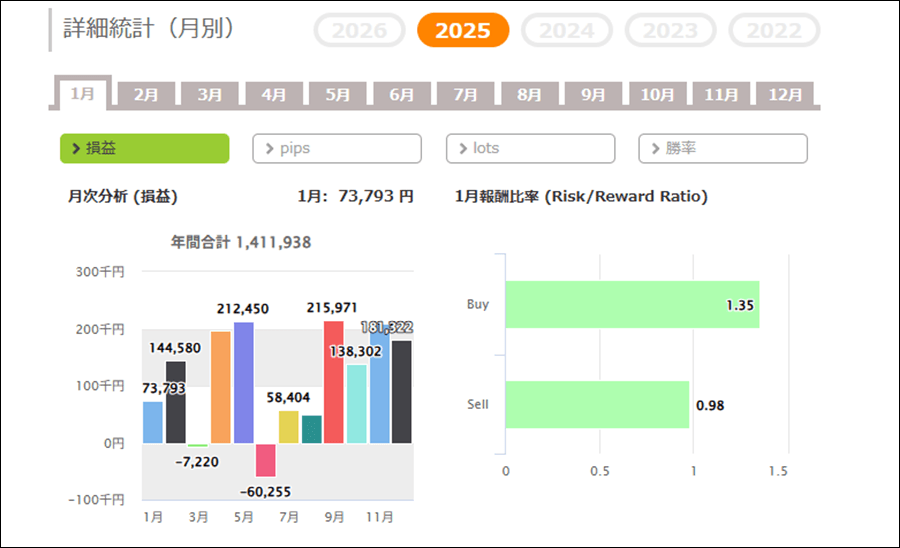Click the Sell bar in ratio chart

[x=597, y=405]
